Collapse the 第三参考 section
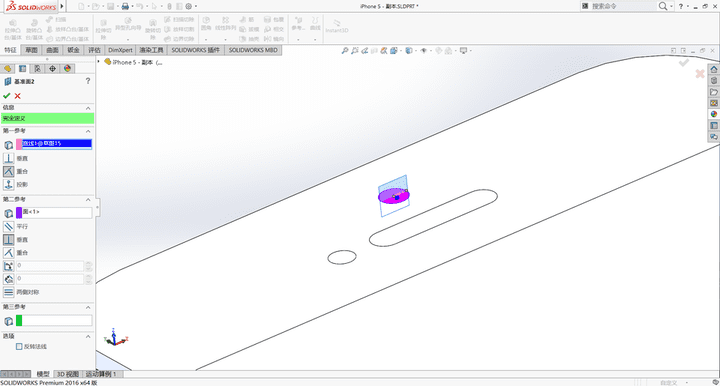This screenshot has height=386, width=720. [88, 307]
